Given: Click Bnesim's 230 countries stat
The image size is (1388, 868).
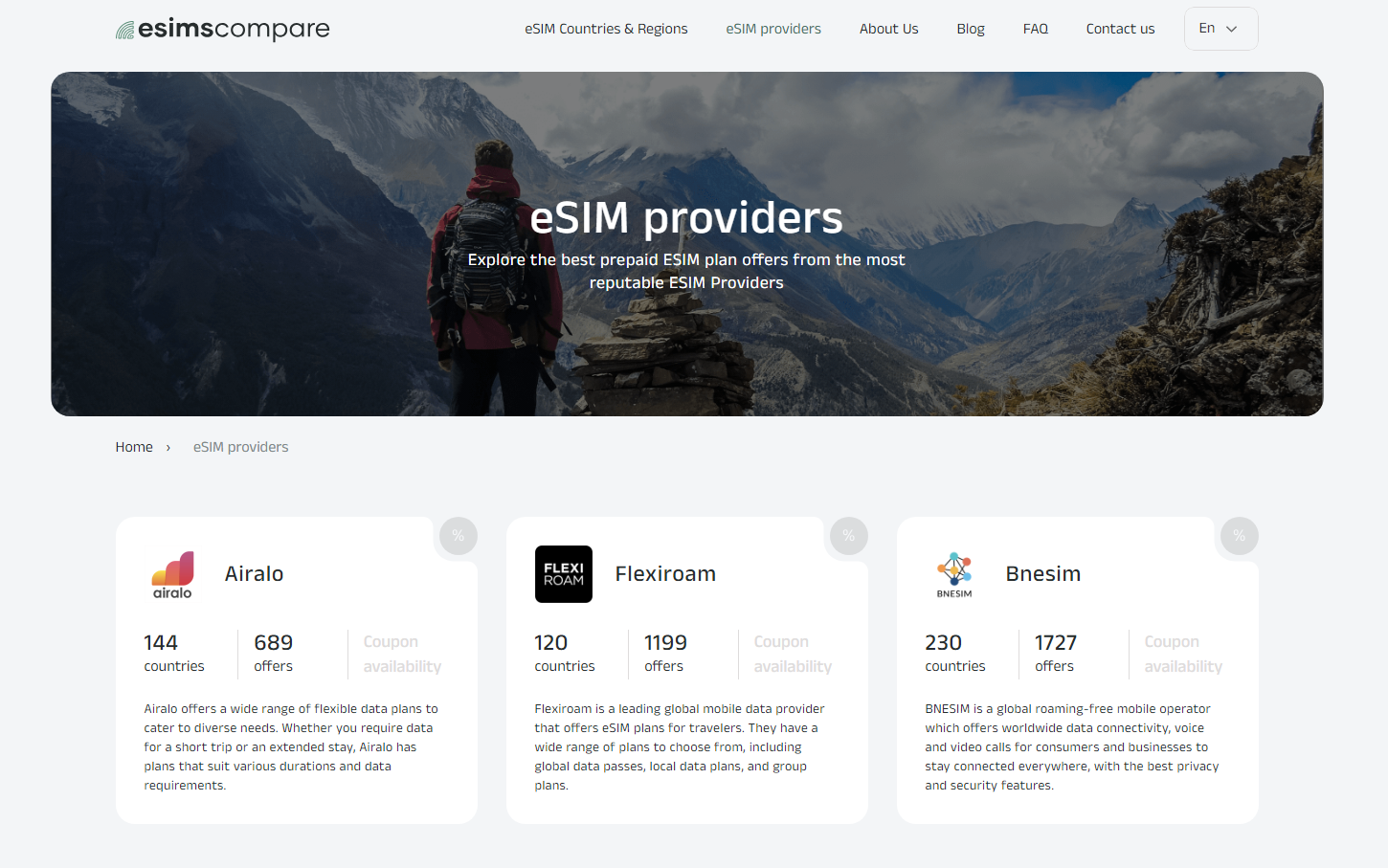Looking at the screenshot, I should (x=955, y=654).
